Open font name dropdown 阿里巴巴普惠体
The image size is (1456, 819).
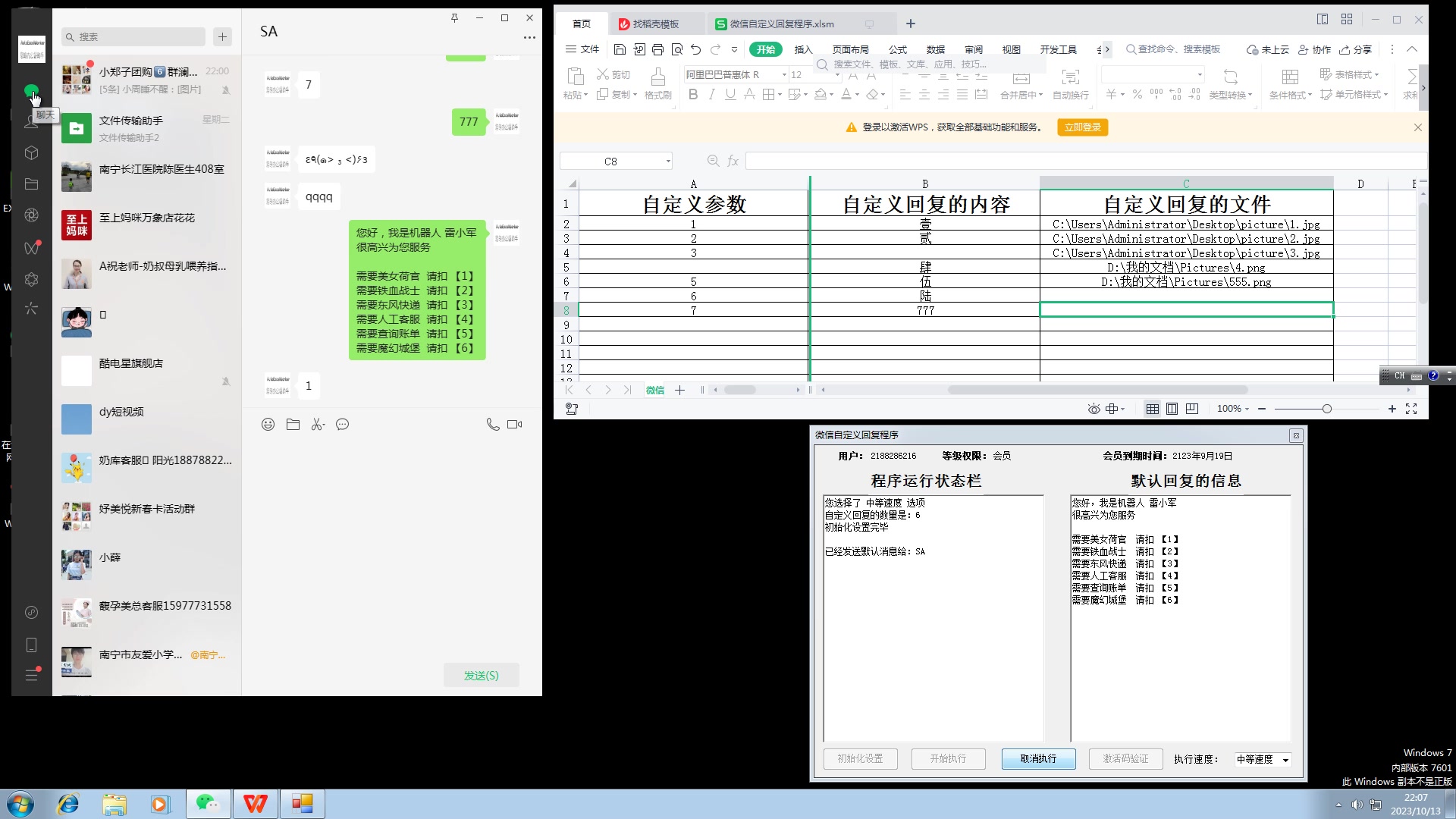point(784,74)
